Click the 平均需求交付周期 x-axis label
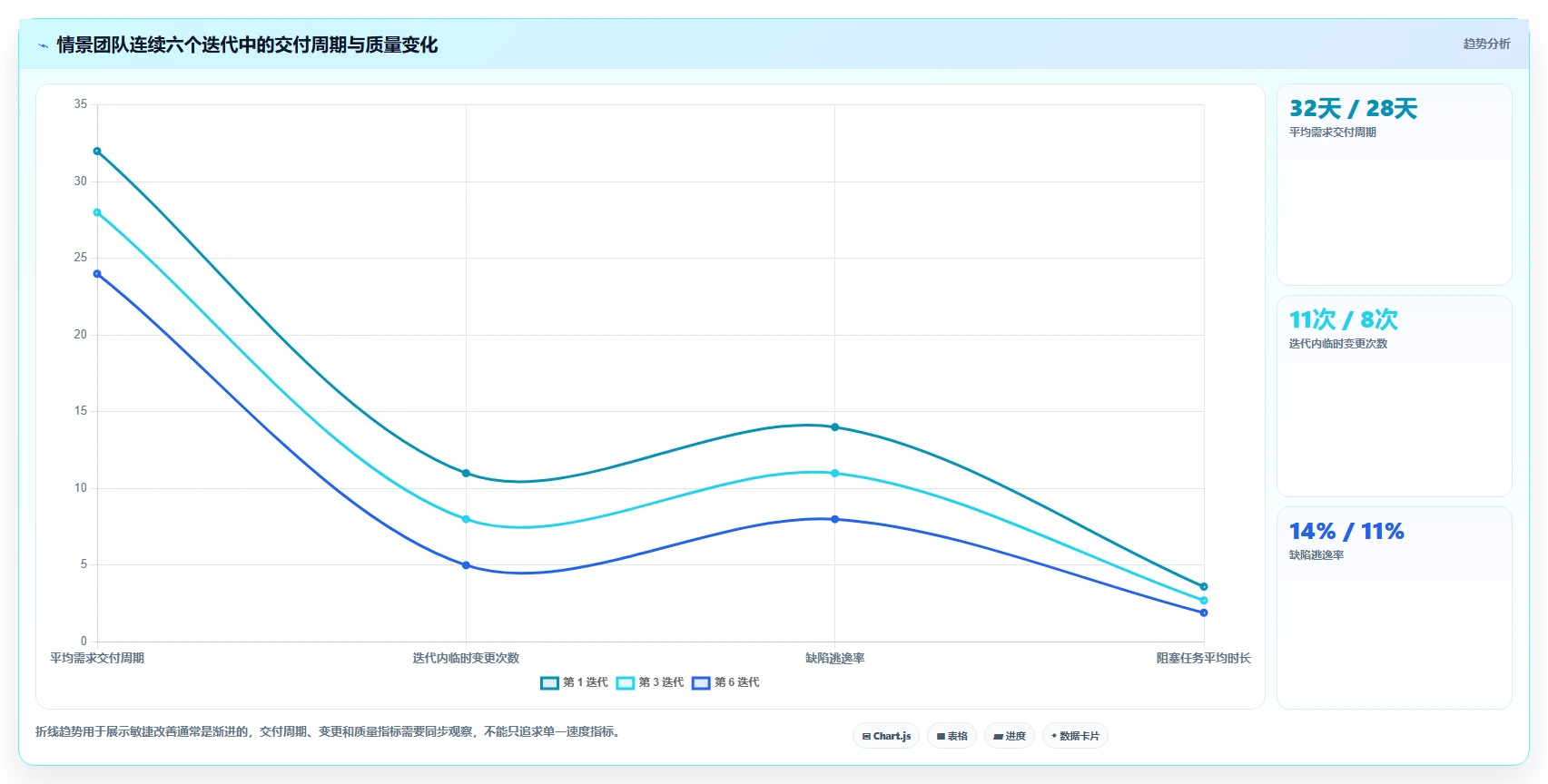The width and height of the screenshot is (1548, 784). pos(97,659)
